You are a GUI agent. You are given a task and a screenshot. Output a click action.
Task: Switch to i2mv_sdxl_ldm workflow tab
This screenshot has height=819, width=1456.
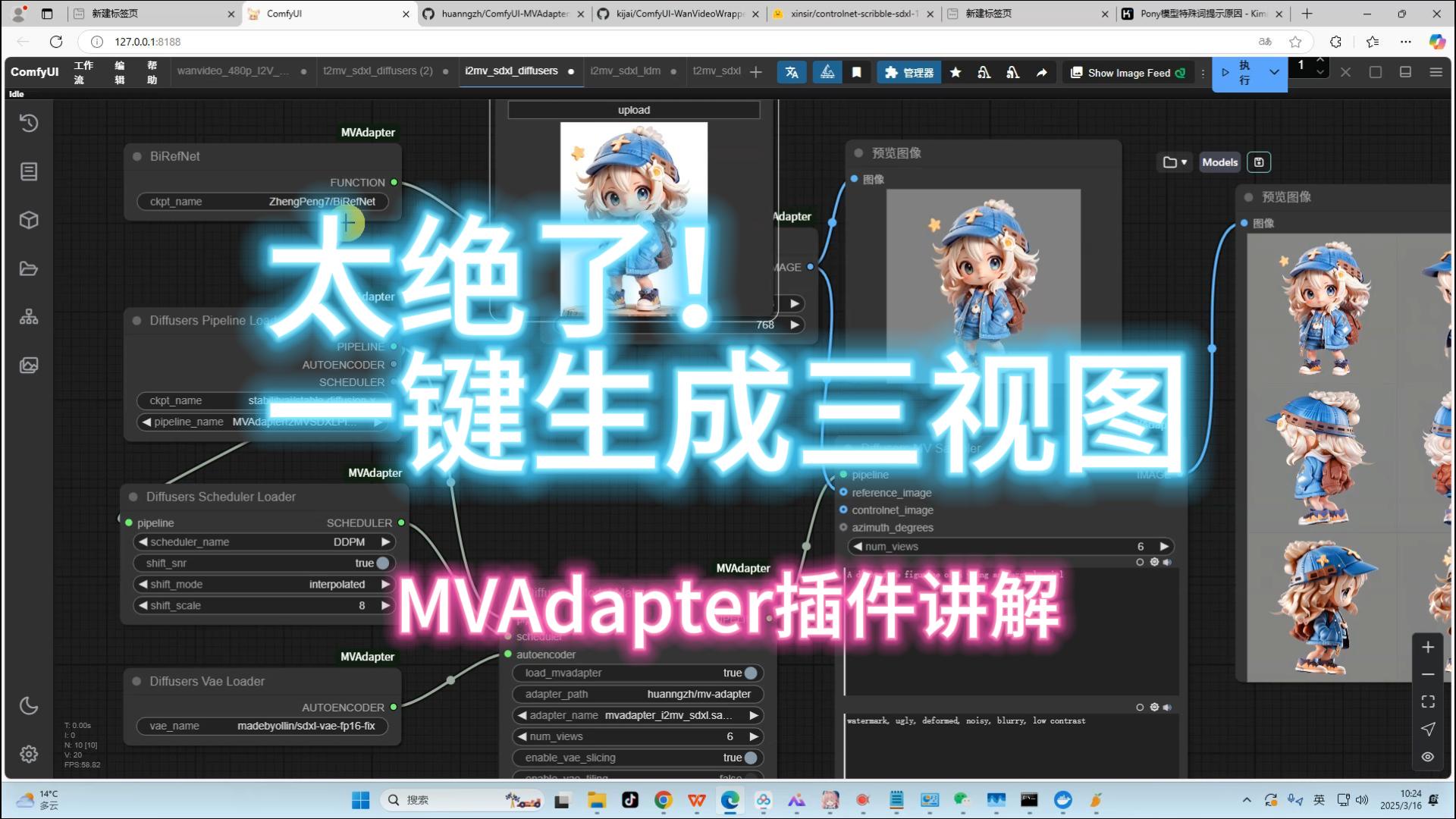633,71
